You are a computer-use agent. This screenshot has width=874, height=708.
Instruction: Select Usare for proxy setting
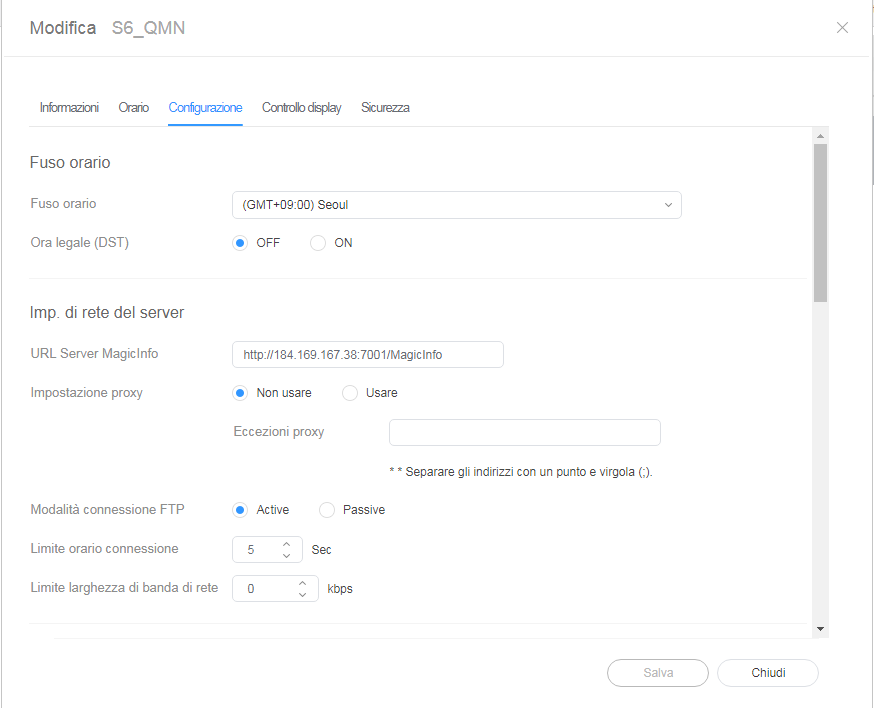[x=350, y=393]
